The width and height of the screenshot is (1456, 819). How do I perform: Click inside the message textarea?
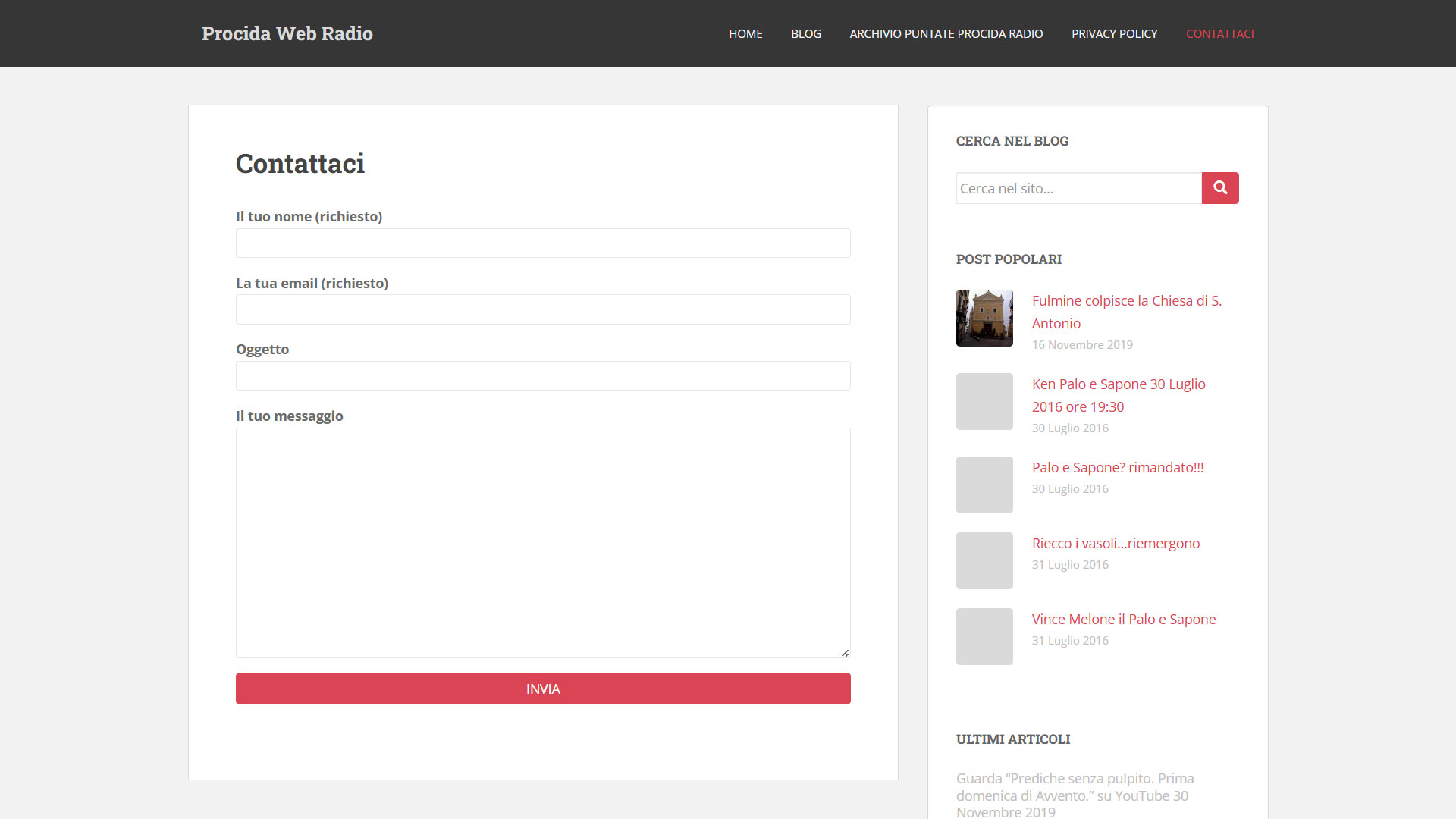coord(543,542)
